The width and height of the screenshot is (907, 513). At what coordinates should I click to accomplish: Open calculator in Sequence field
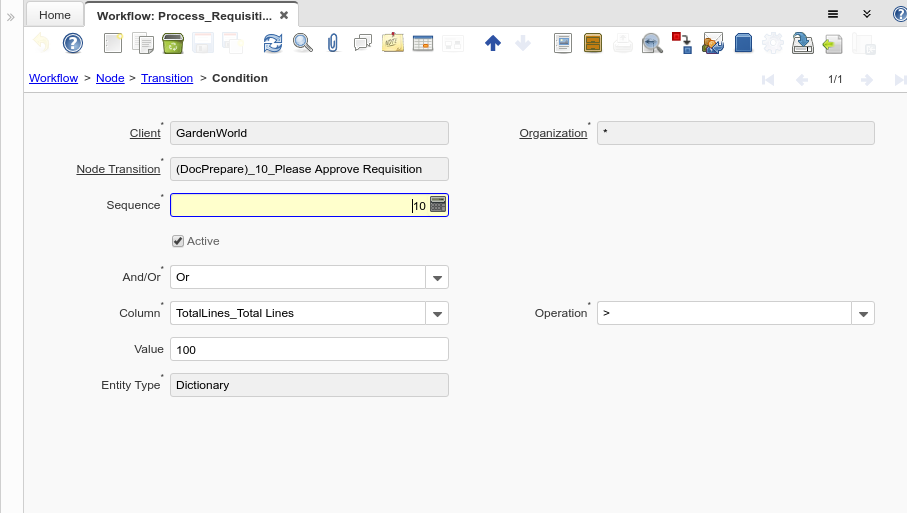tap(438, 205)
